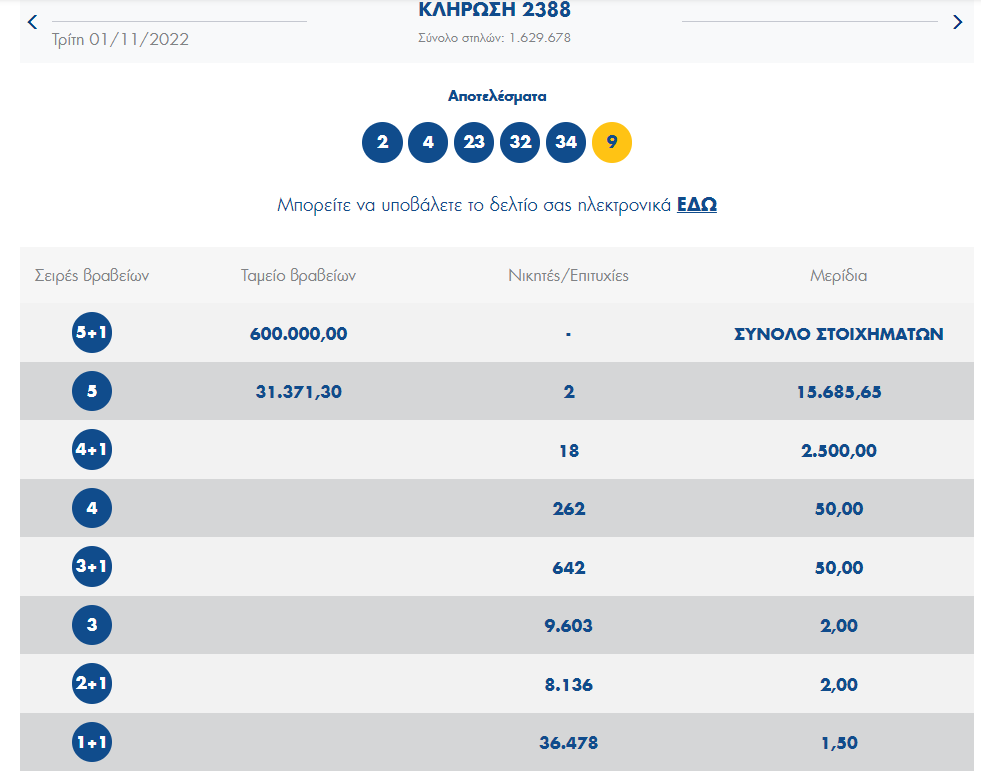Screen dimensions: 981x784
Task: Select winning number ball 2
Action: coord(382,143)
